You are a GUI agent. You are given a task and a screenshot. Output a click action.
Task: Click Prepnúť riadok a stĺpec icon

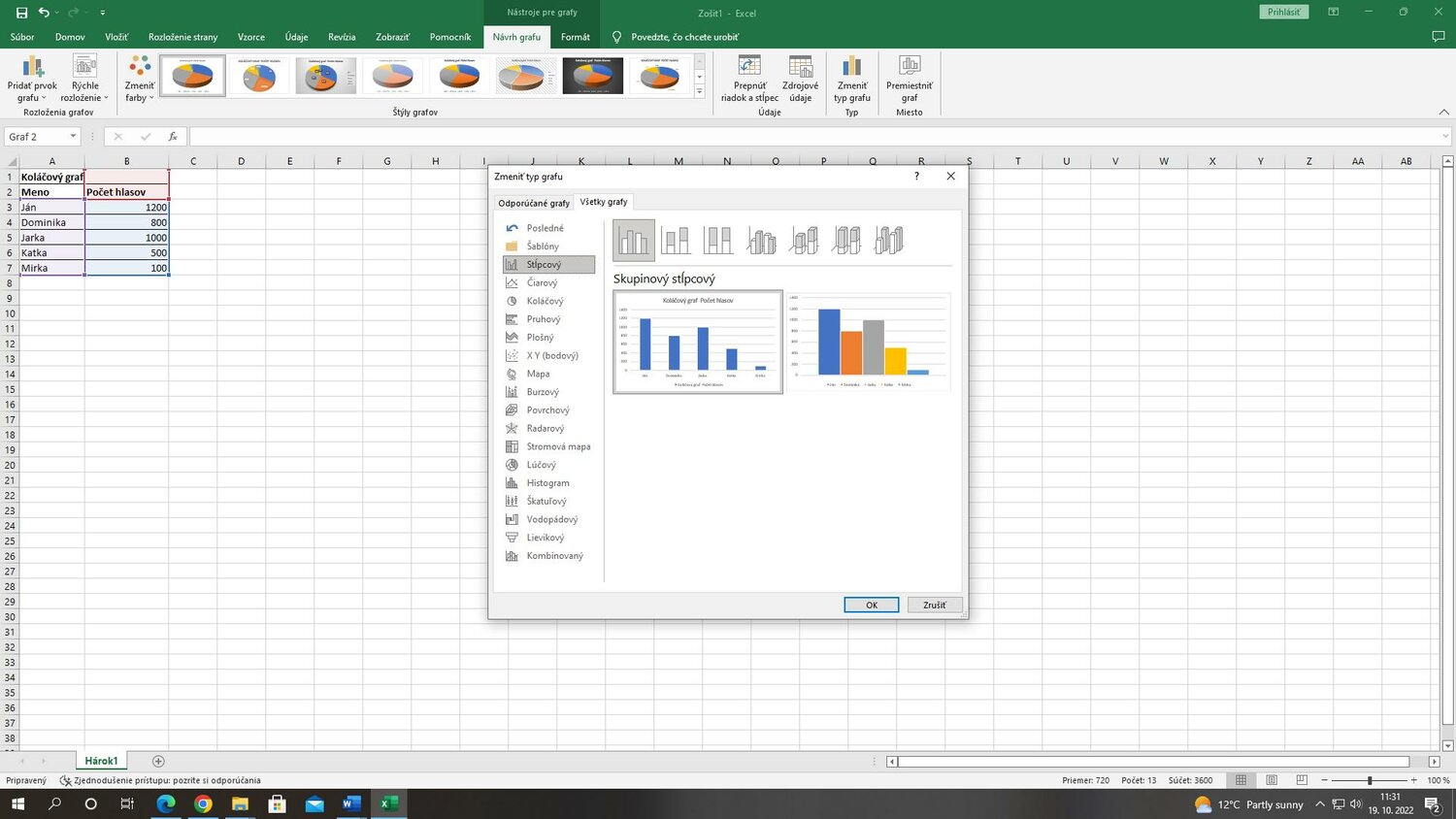point(749,79)
